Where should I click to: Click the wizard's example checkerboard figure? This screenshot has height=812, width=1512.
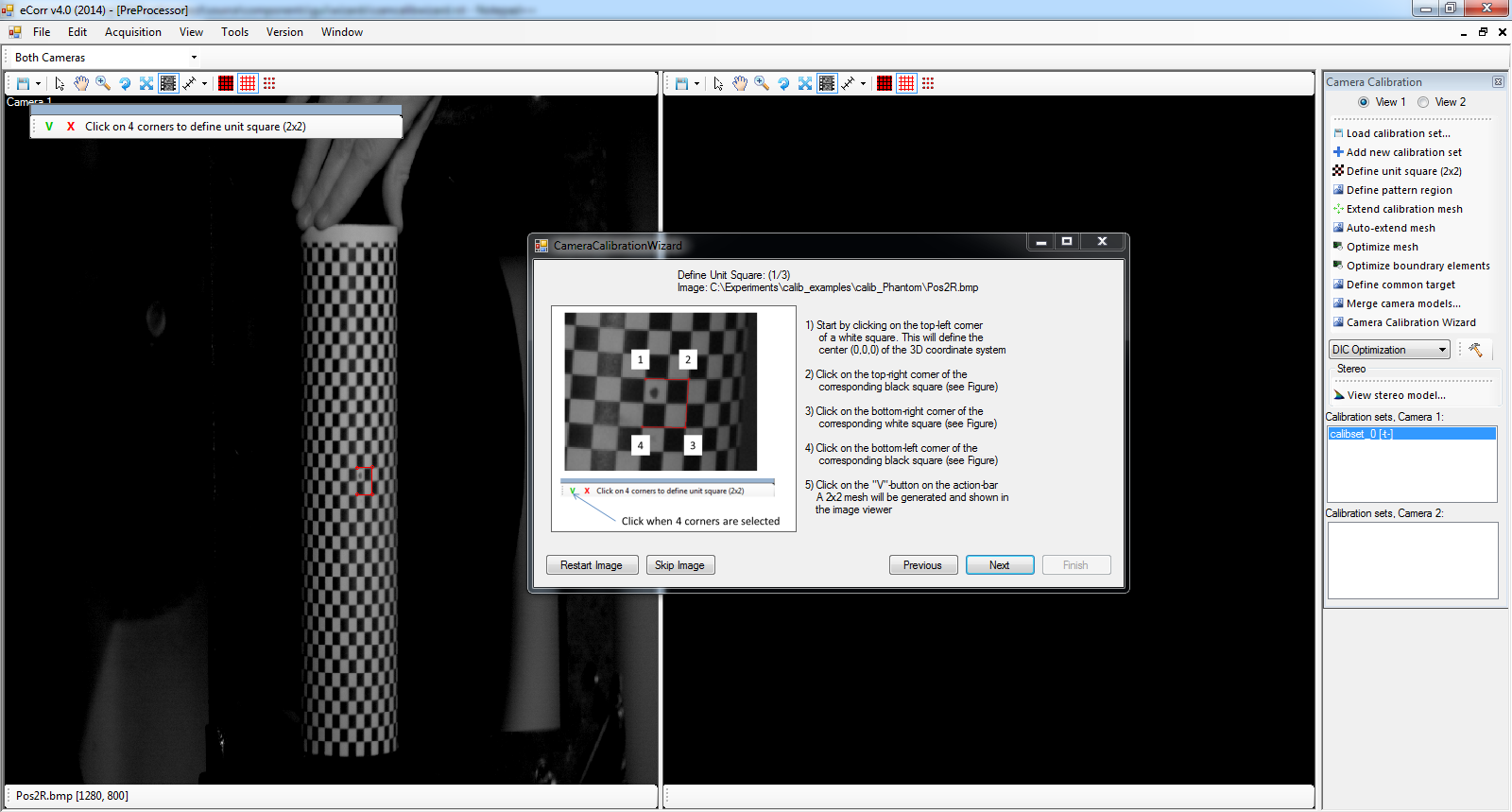coord(661,391)
